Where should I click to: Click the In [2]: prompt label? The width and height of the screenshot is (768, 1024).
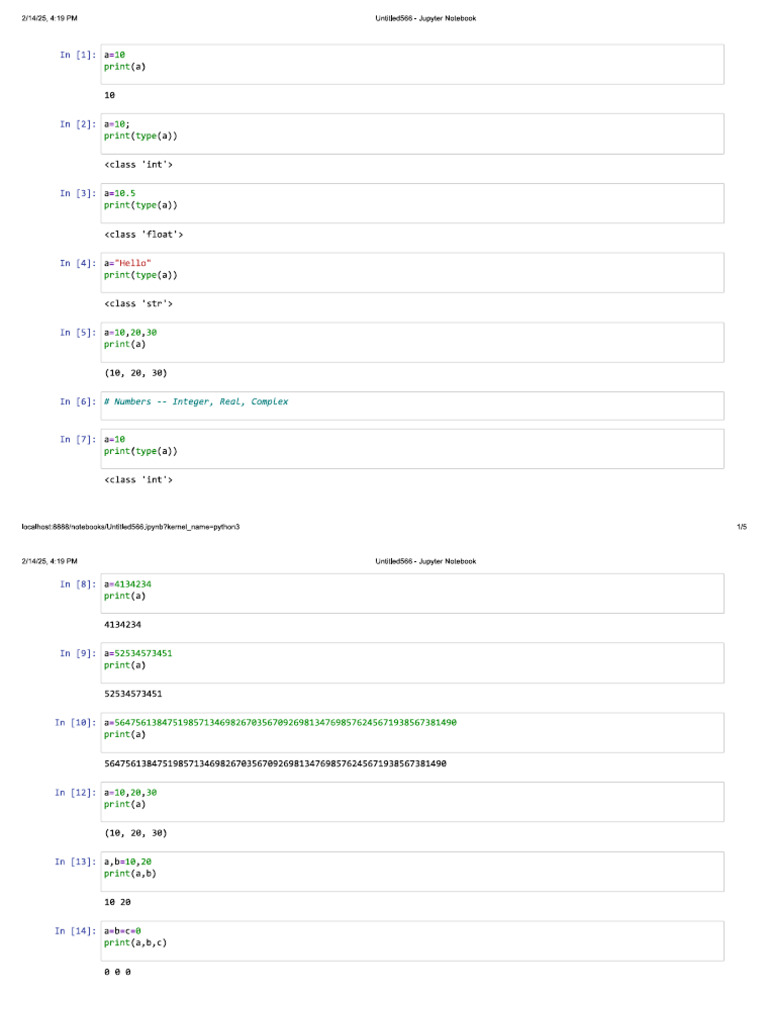(78, 125)
